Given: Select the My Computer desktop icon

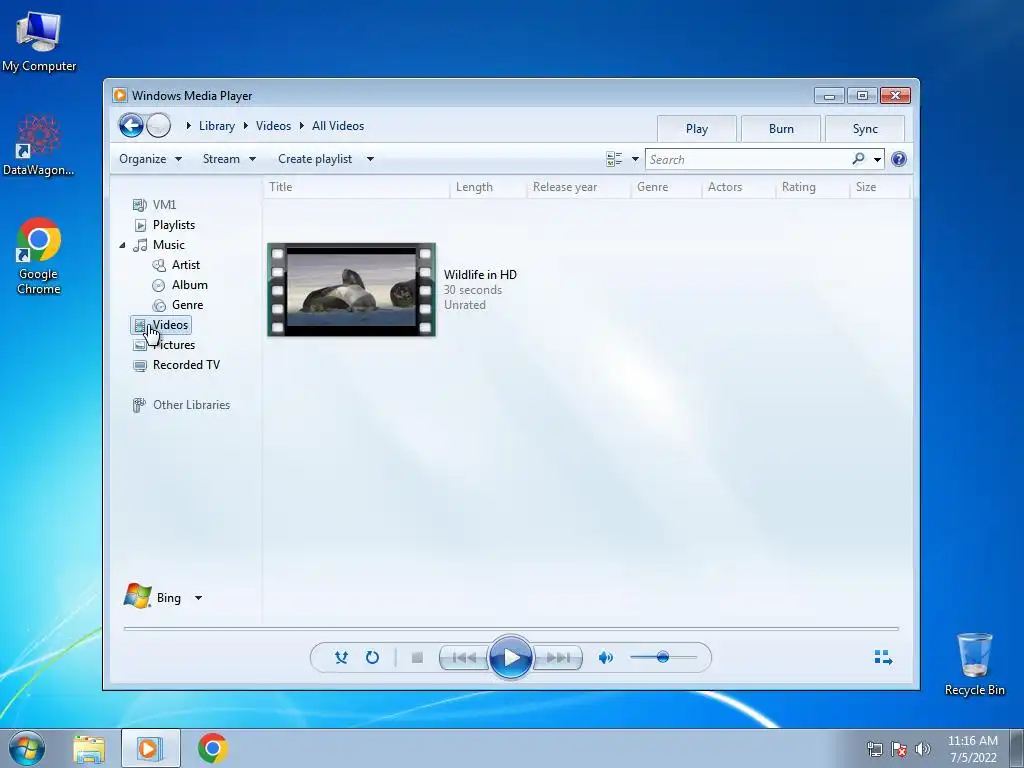Looking at the screenshot, I should [39, 40].
